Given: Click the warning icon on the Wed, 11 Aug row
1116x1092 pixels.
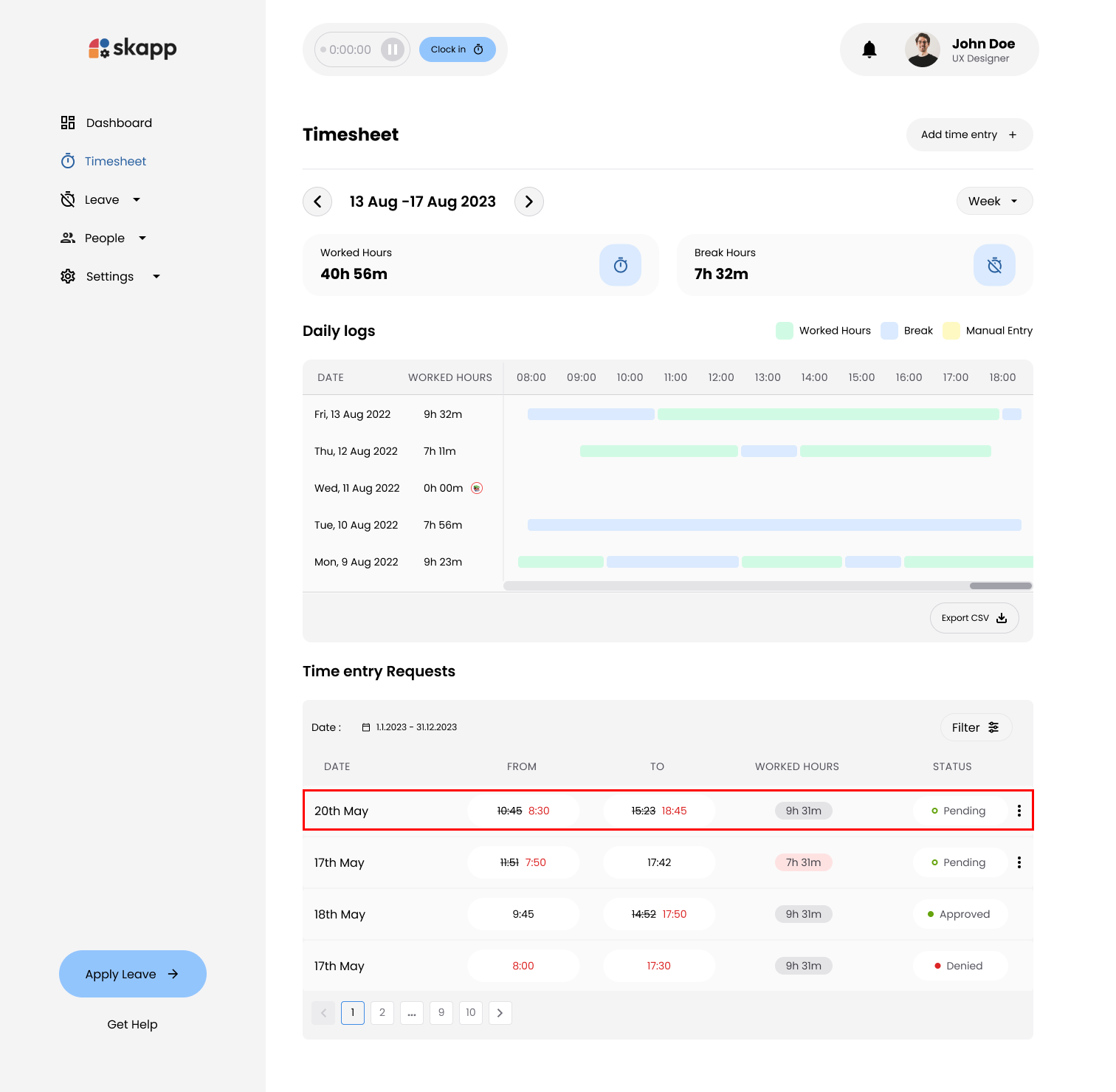Looking at the screenshot, I should point(477,488).
